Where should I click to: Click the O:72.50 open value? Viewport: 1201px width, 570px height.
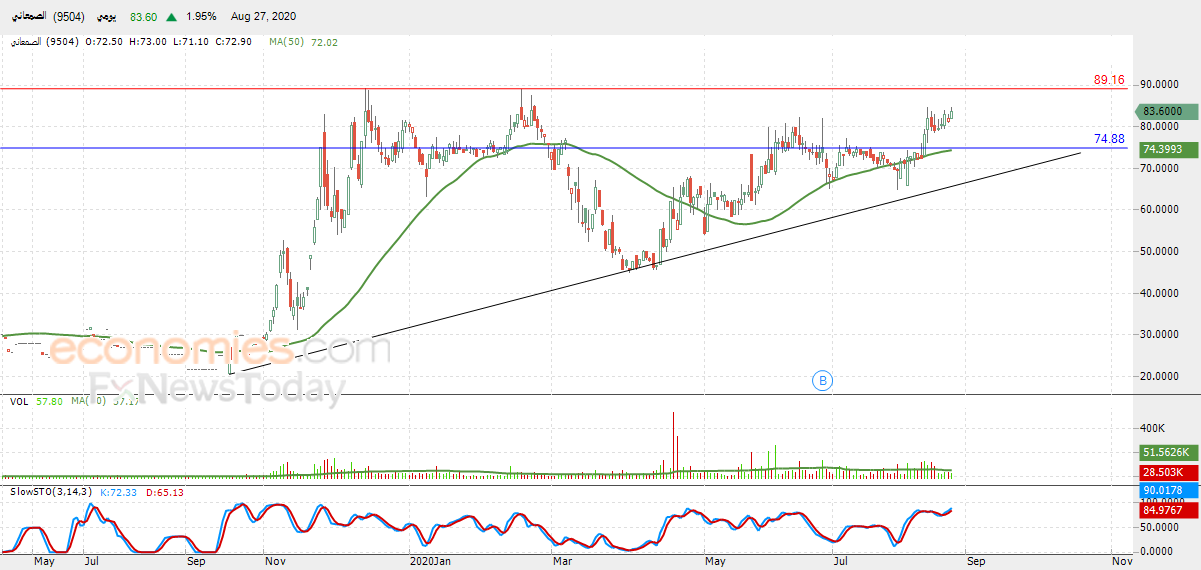104,42
